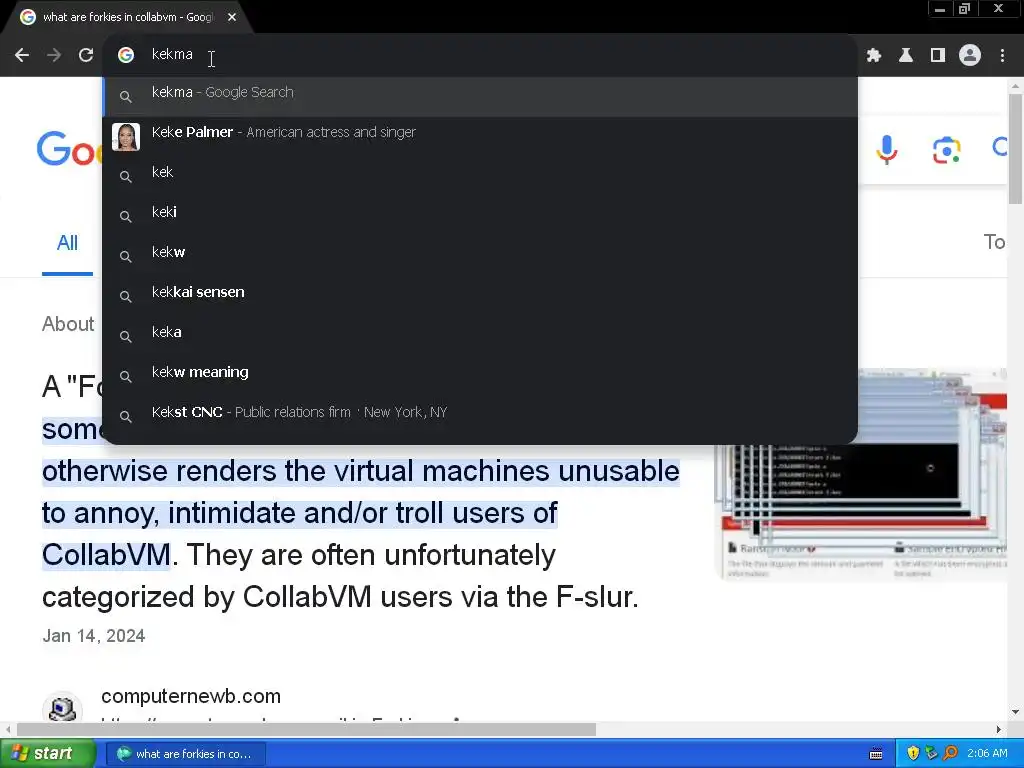
Task: Open Chrome's three-dot menu
Action: 1002,56
